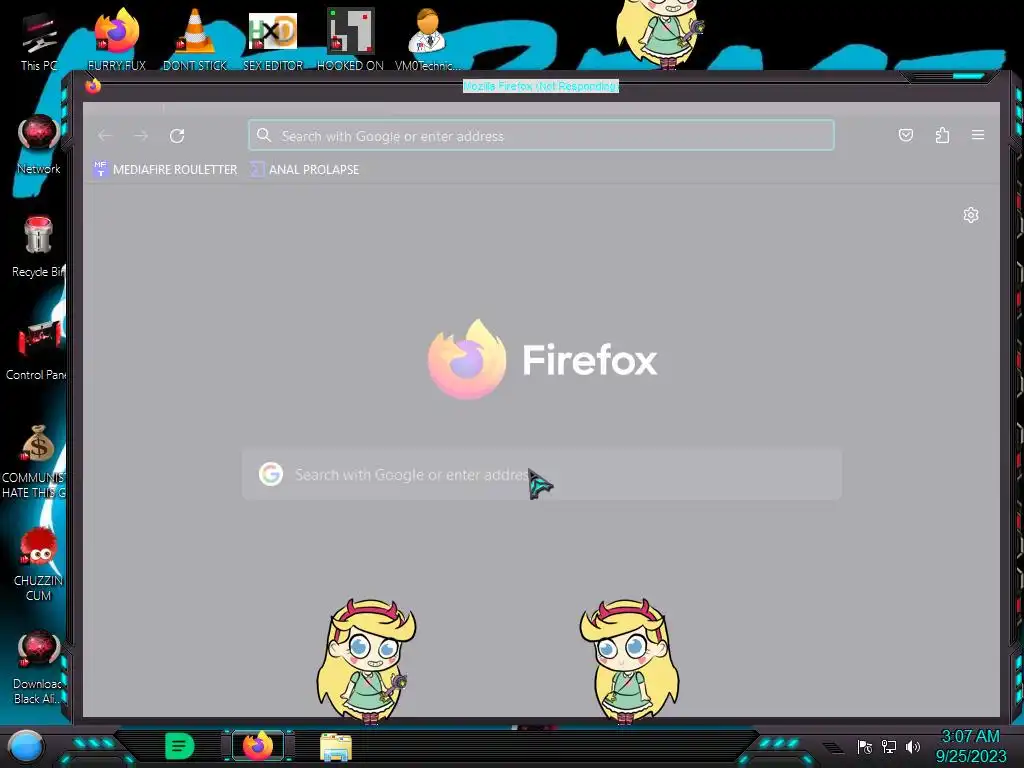1024x768 pixels.
Task: Click the Star character at window bottom right
Action: [x=629, y=661]
